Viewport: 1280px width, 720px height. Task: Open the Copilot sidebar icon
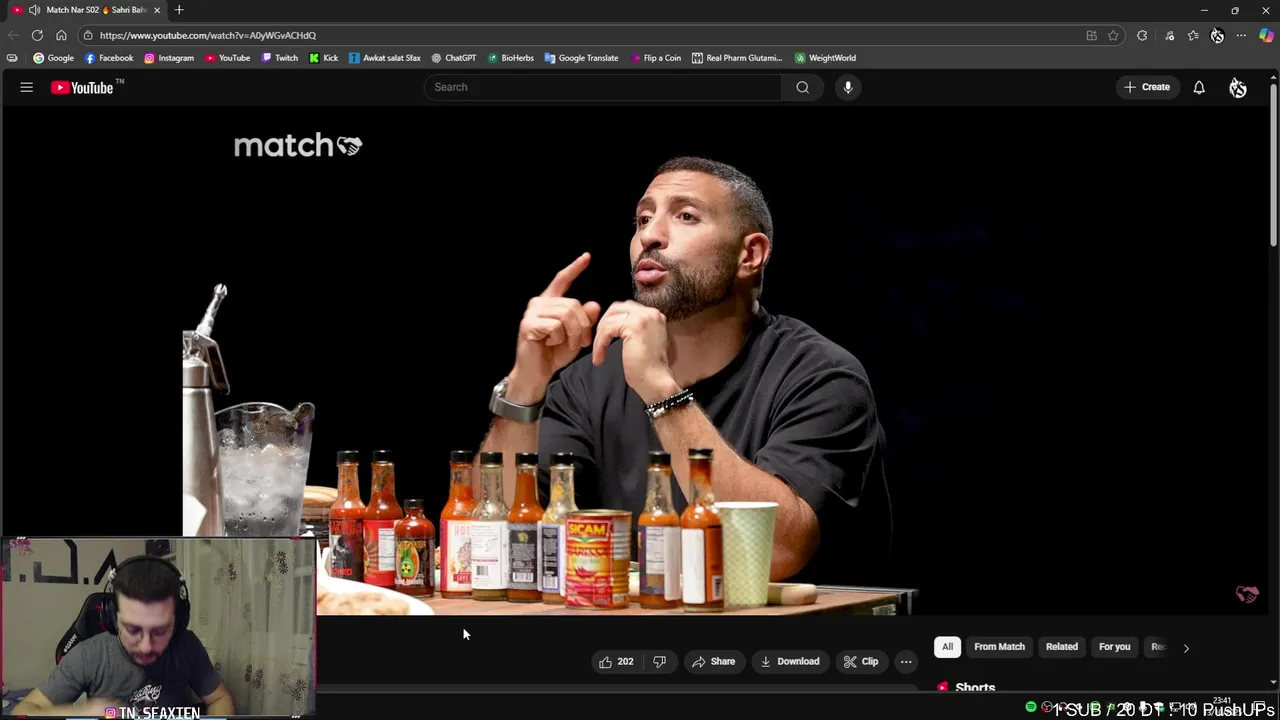click(x=1266, y=35)
